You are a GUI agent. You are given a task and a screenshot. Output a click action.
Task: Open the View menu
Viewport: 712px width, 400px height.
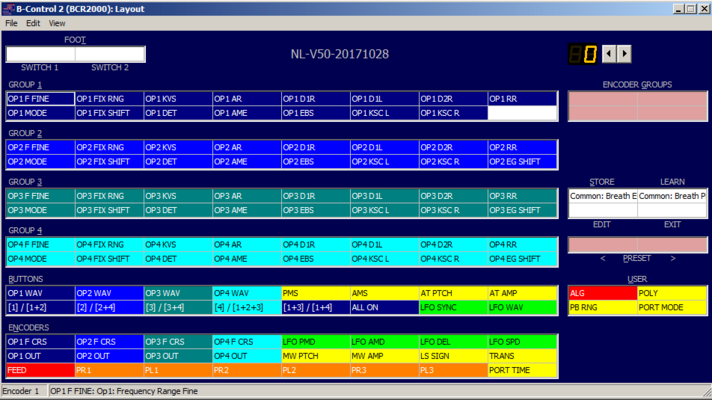click(x=57, y=23)
